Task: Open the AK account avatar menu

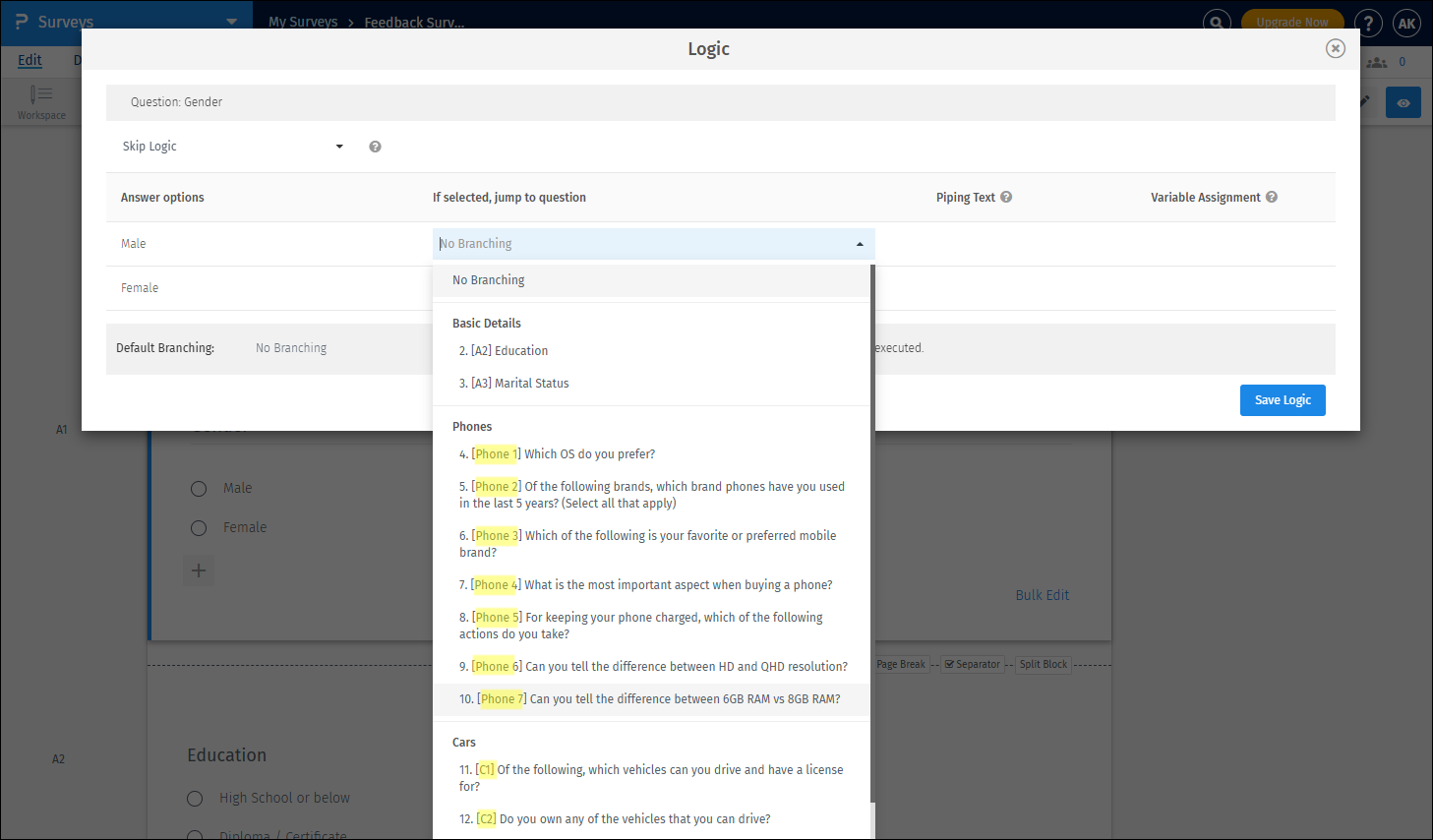Action: pyautogui.click(x=1407, y=23)
